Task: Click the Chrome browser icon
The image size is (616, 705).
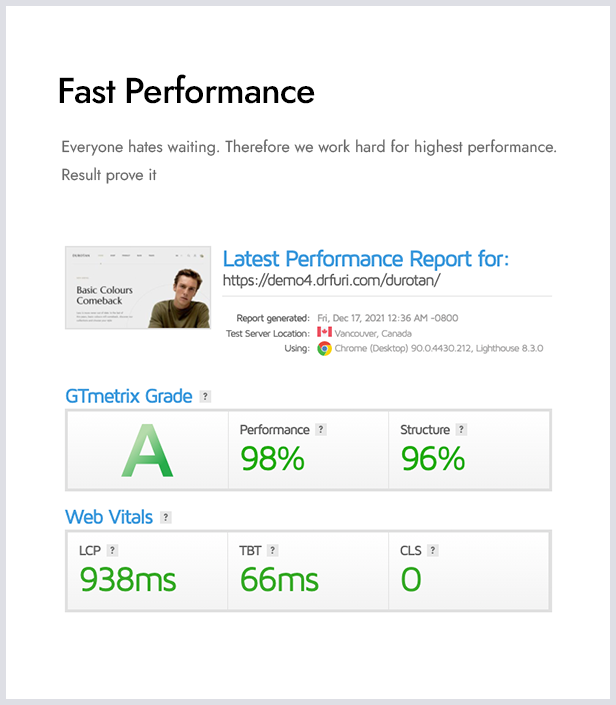Action: coord(324,348)
